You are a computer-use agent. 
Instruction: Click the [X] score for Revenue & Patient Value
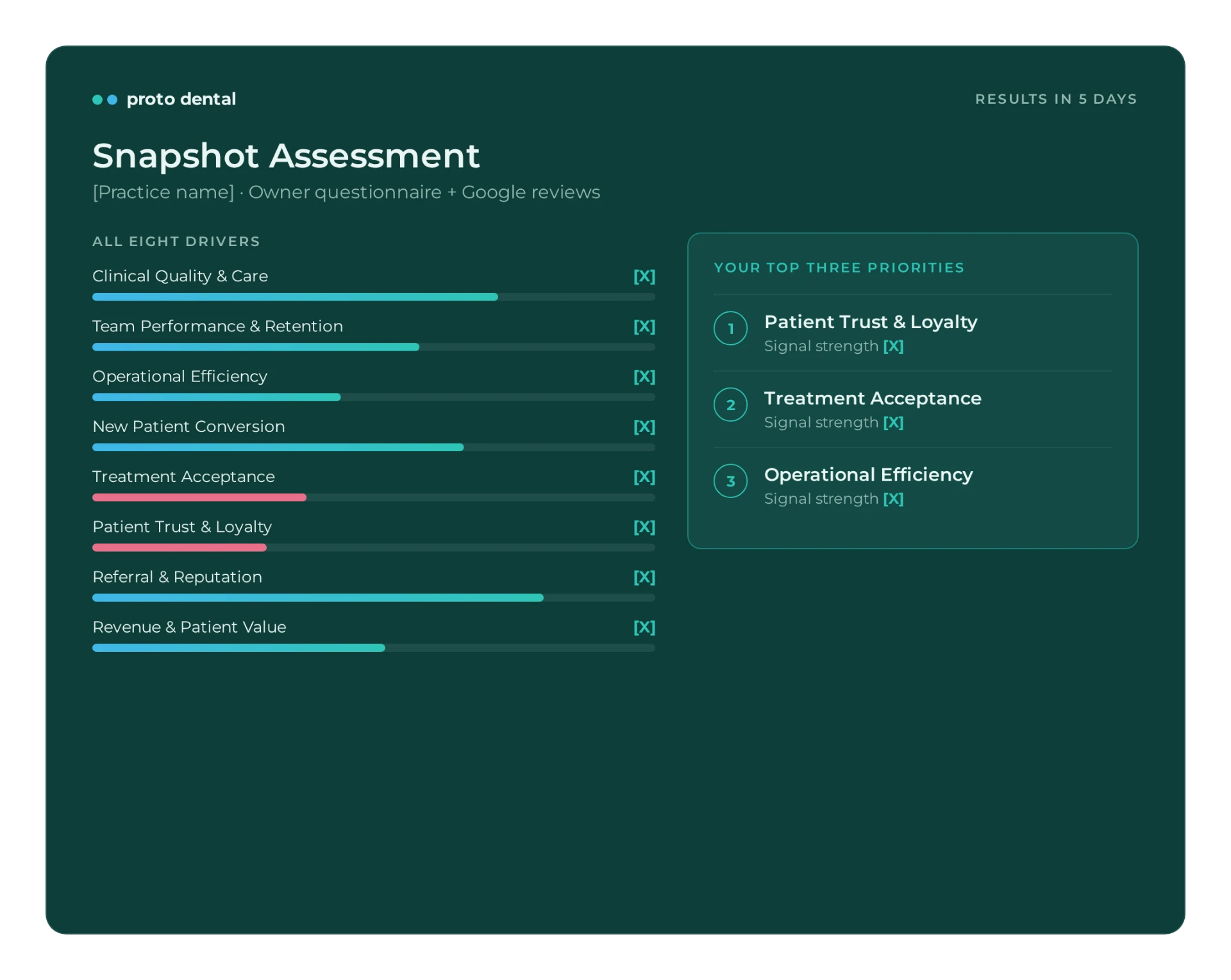coord(644,627)
